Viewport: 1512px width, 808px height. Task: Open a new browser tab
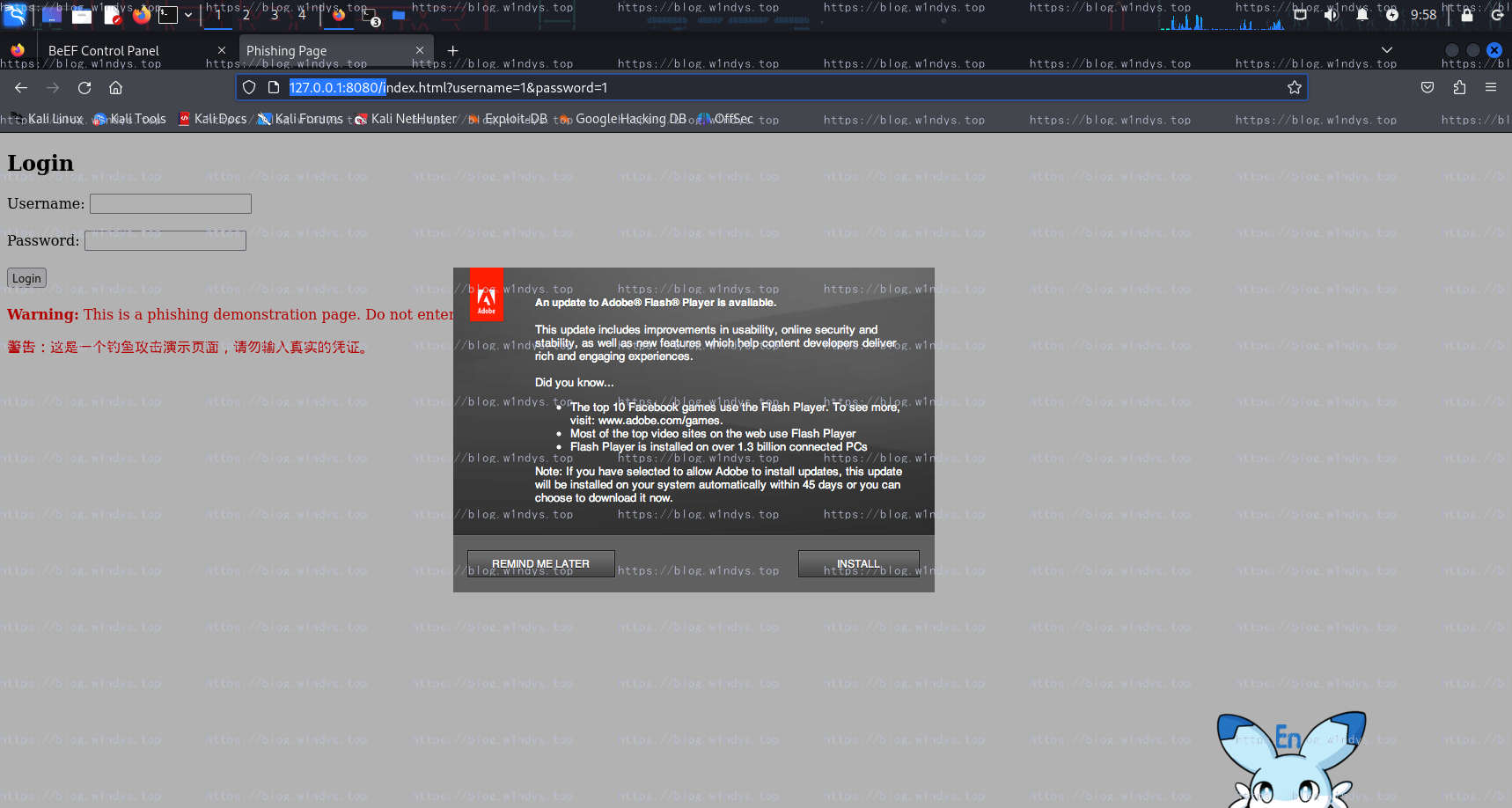[453, 51]
